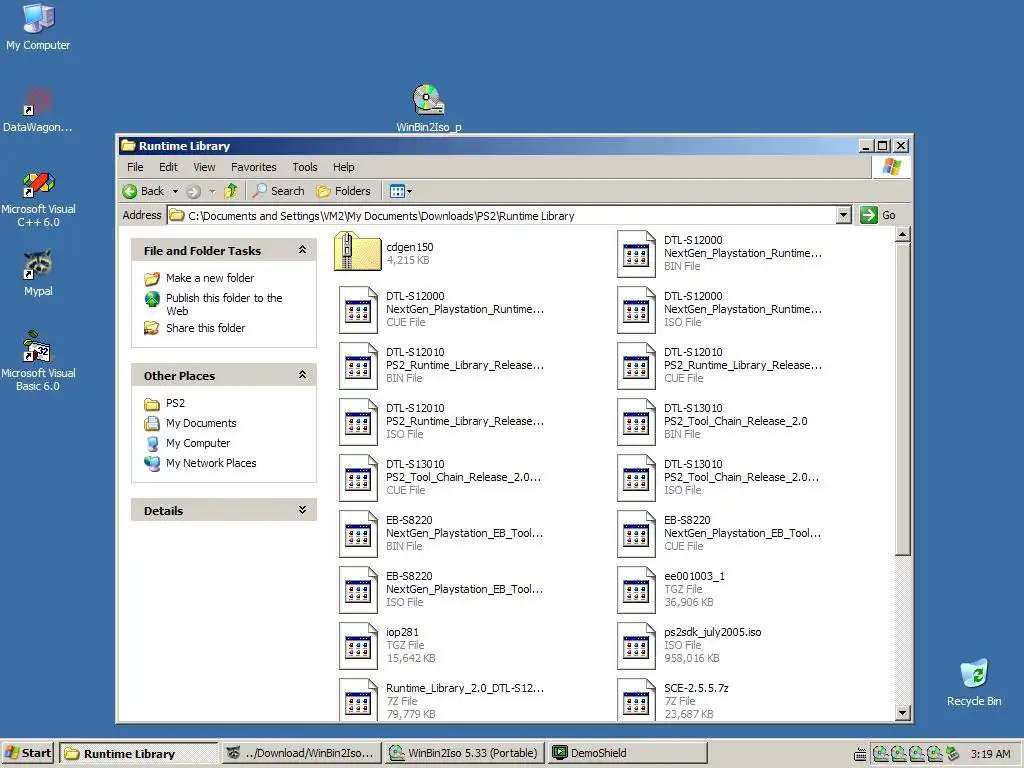This screenshot has height=768, width=1024.
Task: Open the Edit menu
Action: [168, 167]
